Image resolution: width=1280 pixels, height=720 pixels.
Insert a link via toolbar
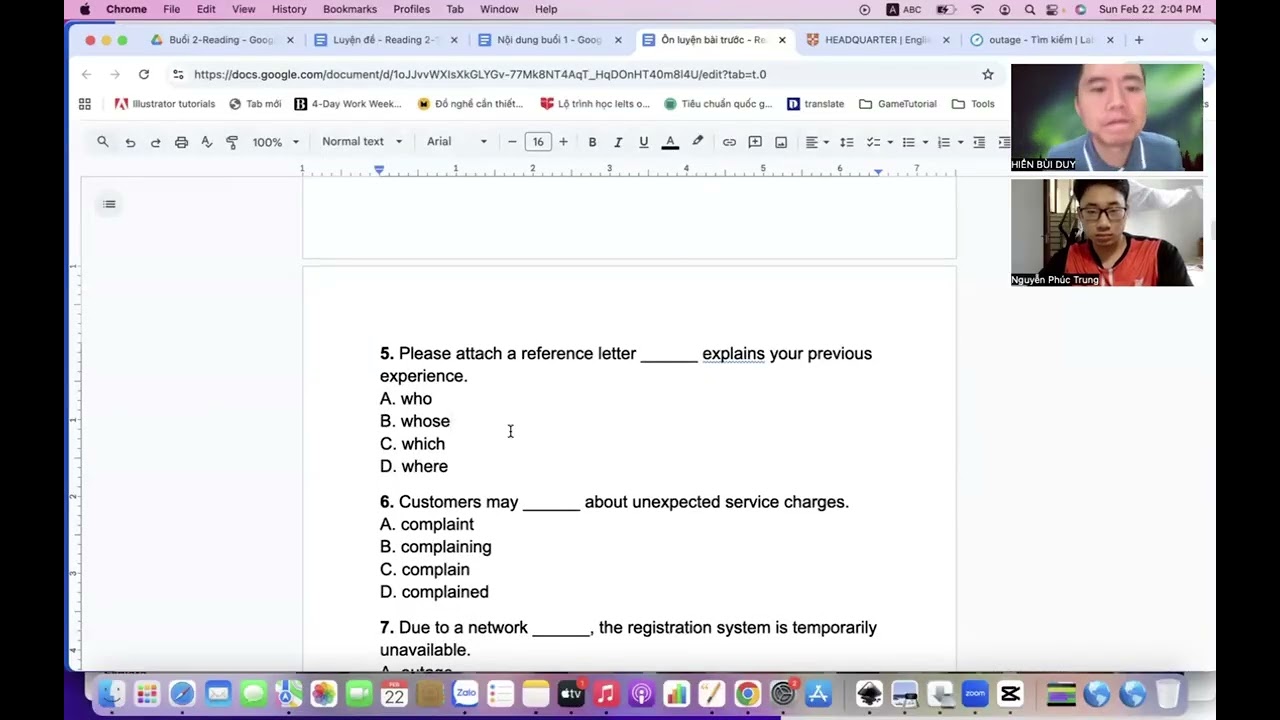729,142
